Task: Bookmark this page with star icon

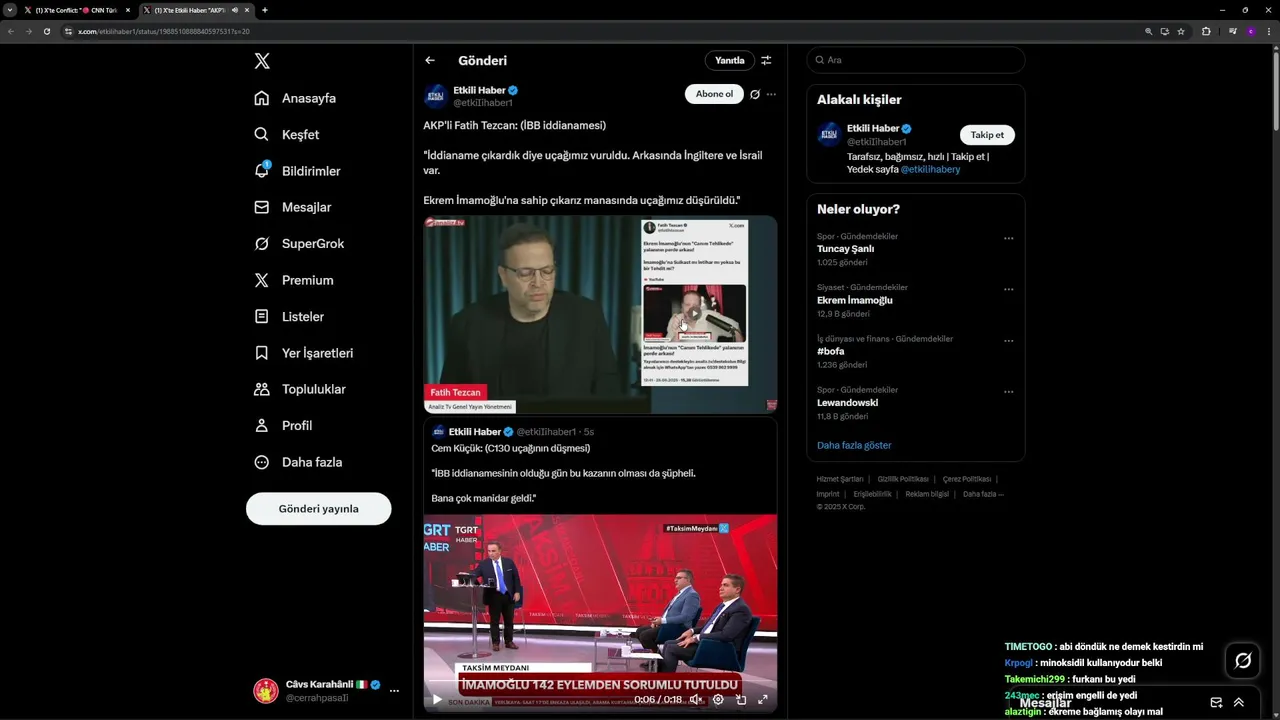Action: [1181, 31]
